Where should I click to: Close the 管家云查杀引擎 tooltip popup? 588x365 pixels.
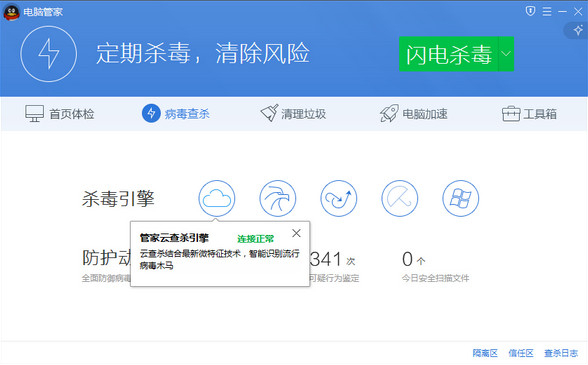pyautogui.click(x=296, y=233)
